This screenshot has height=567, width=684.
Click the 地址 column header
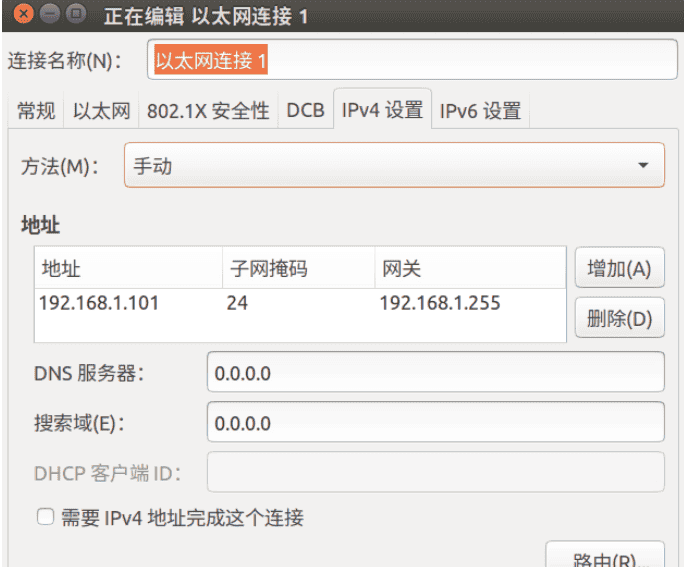pyautogui.click(x=128, y=268)
